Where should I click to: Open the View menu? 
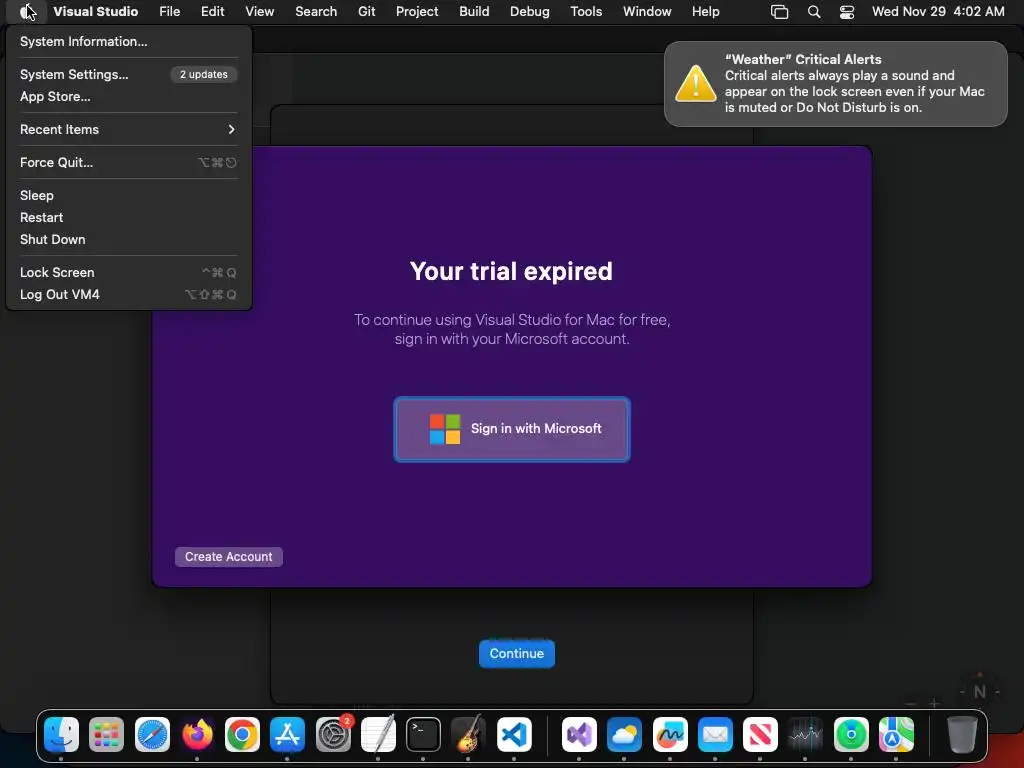point(259,11)
